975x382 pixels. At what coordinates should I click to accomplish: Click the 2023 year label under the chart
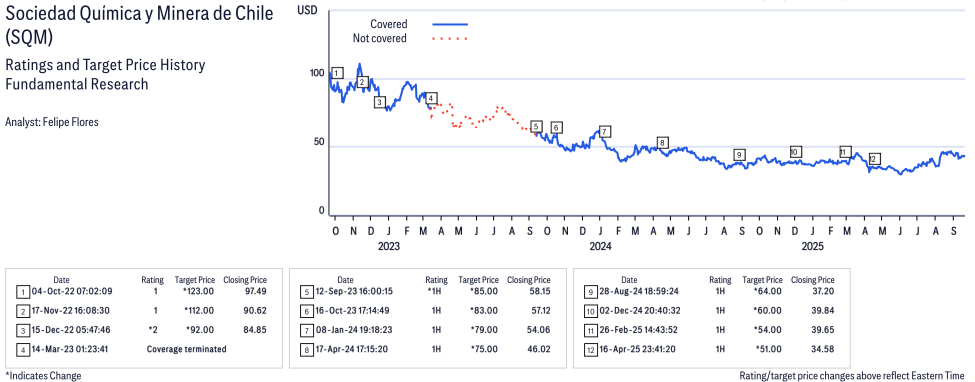(388, 246)
